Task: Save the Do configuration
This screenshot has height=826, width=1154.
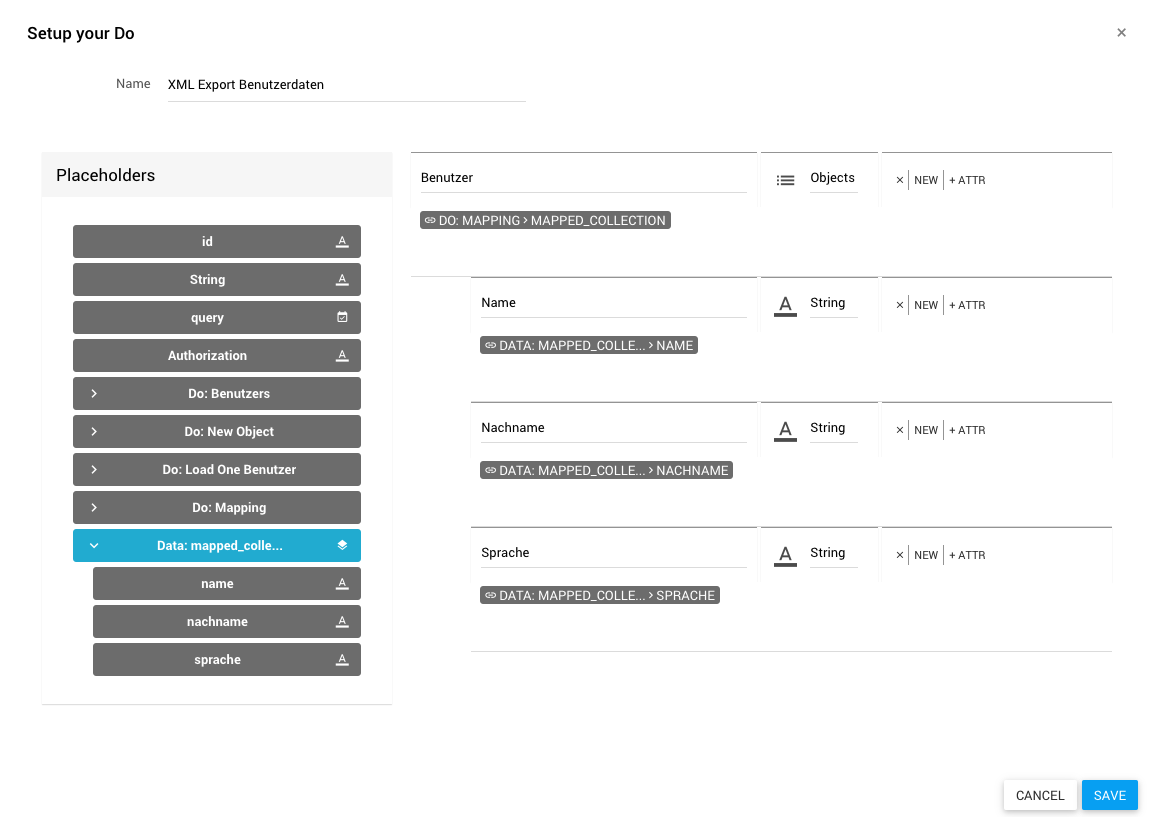Action: coord(1109,795)
